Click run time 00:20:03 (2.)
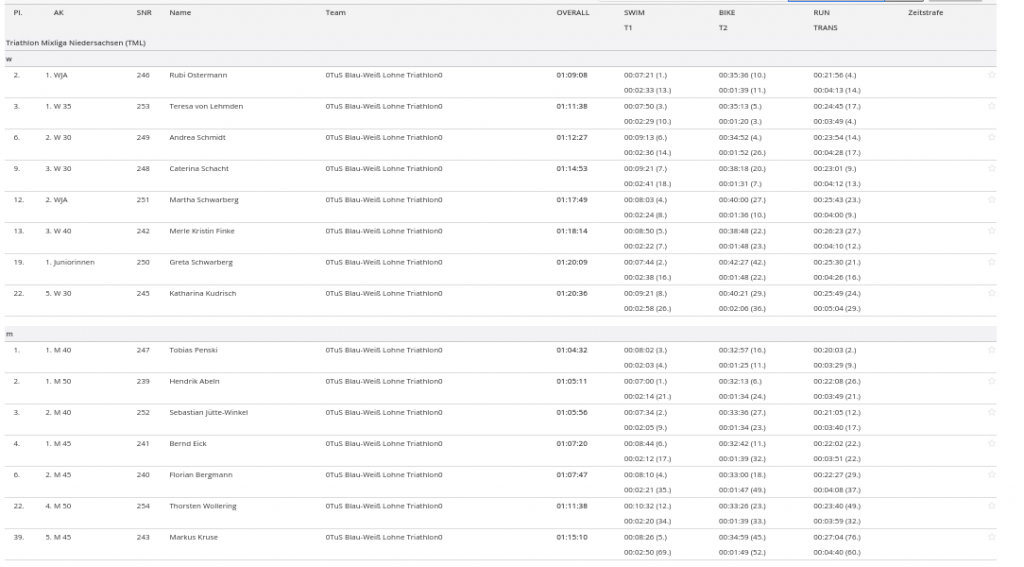 pyautogui.click(x=835, y=350)
